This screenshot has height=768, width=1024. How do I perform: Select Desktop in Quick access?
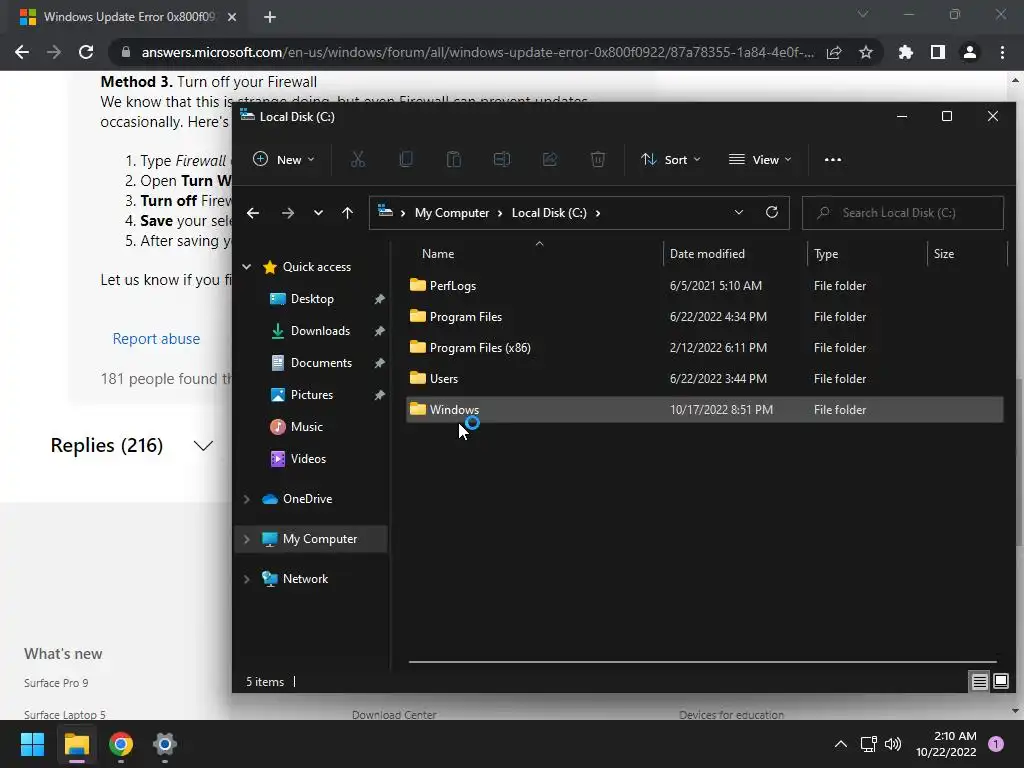312,298
